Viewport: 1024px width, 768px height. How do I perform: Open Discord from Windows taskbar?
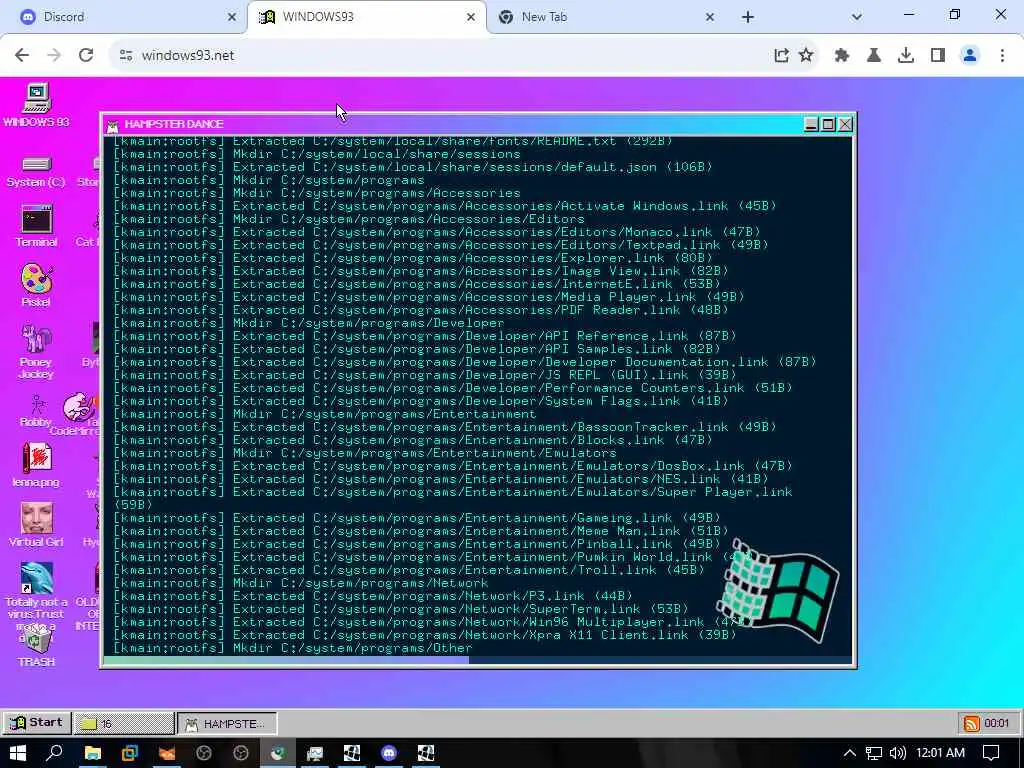pyautogui.click(x=389, y=753)
